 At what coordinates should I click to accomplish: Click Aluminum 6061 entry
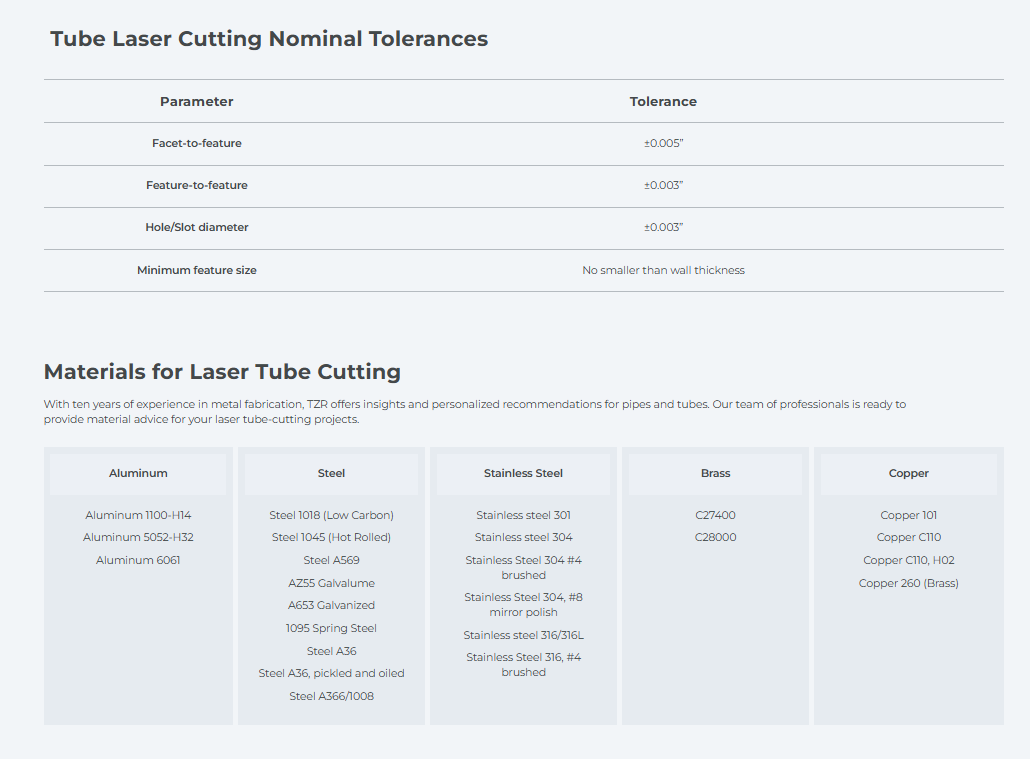point(138,561)
